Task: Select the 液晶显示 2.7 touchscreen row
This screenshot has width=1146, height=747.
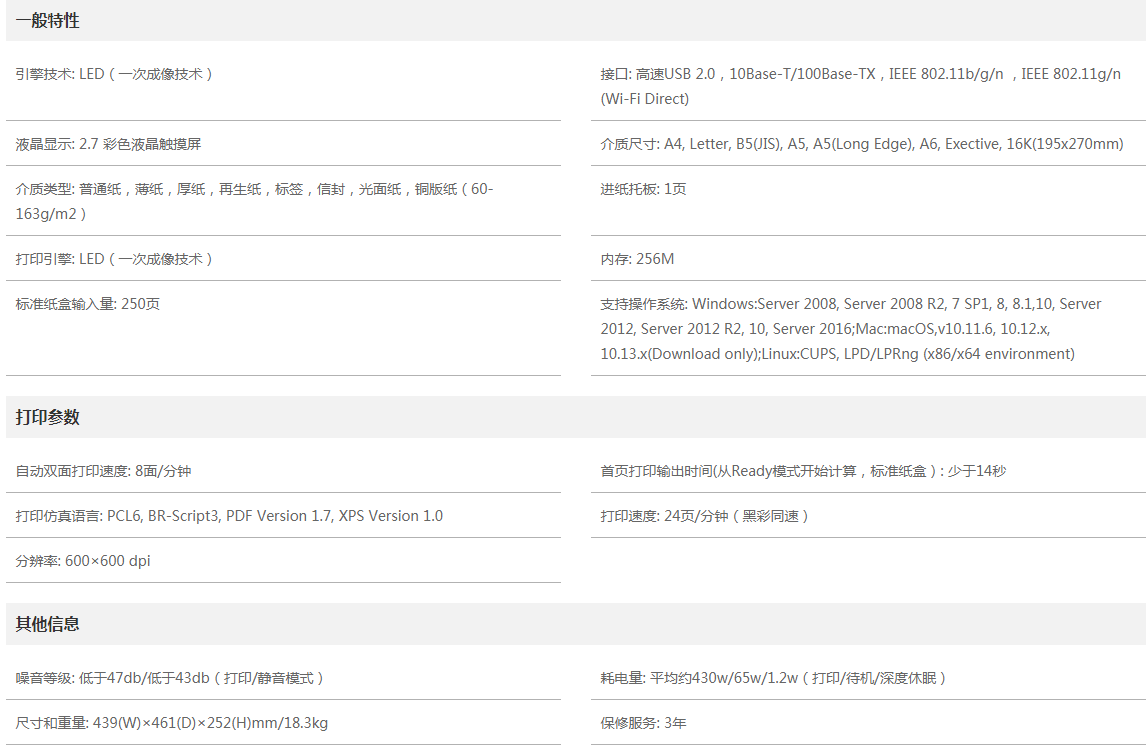Action: pyautogui.click(x=108, y=144)
